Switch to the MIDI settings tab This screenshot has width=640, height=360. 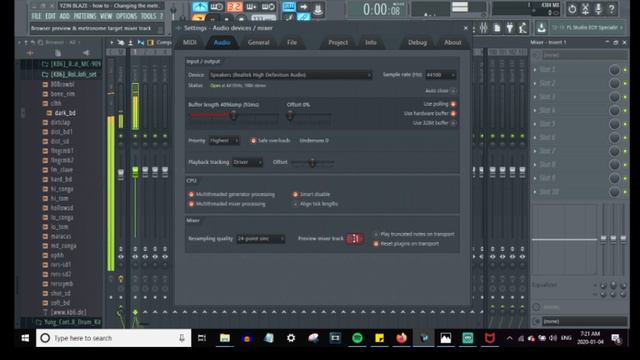190,42
